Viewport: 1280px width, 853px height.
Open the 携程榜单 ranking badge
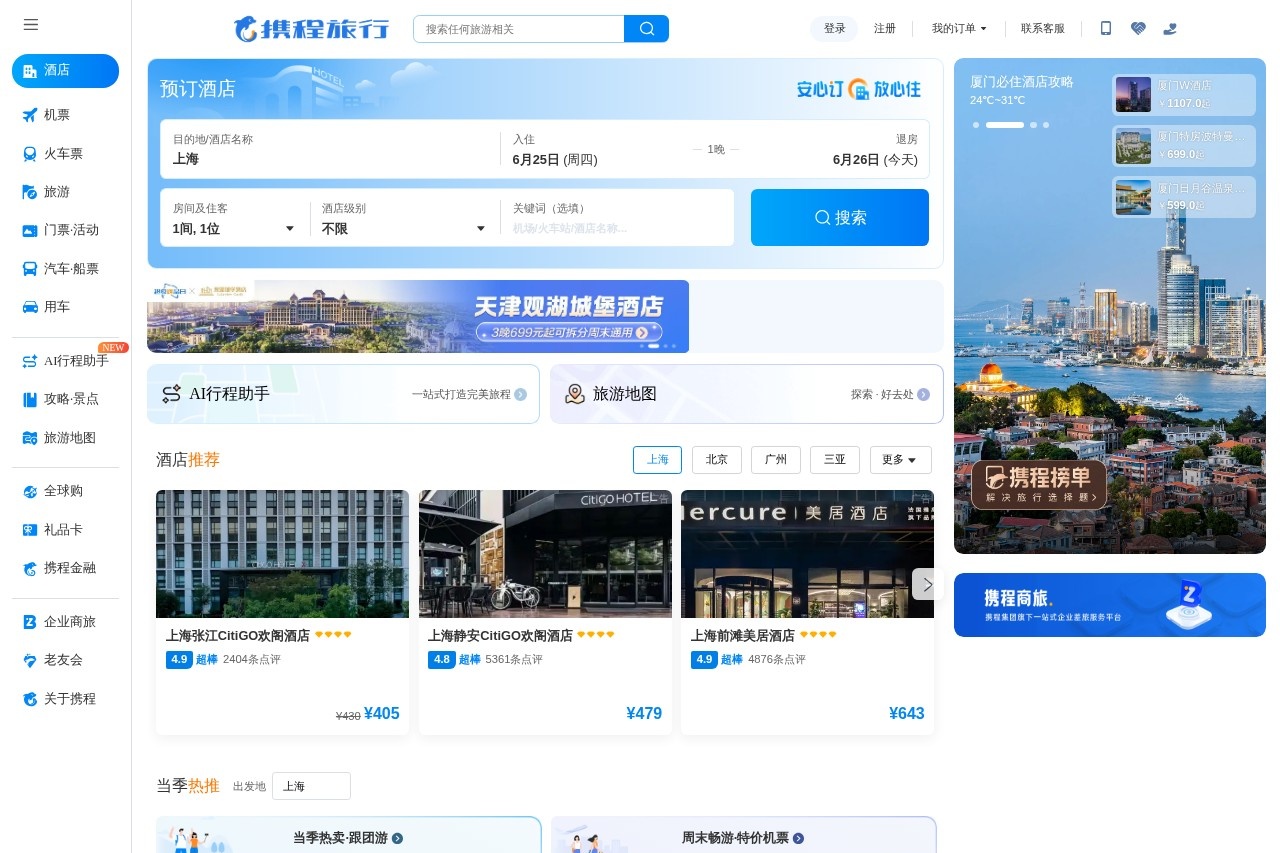[x=1039, y=485]
